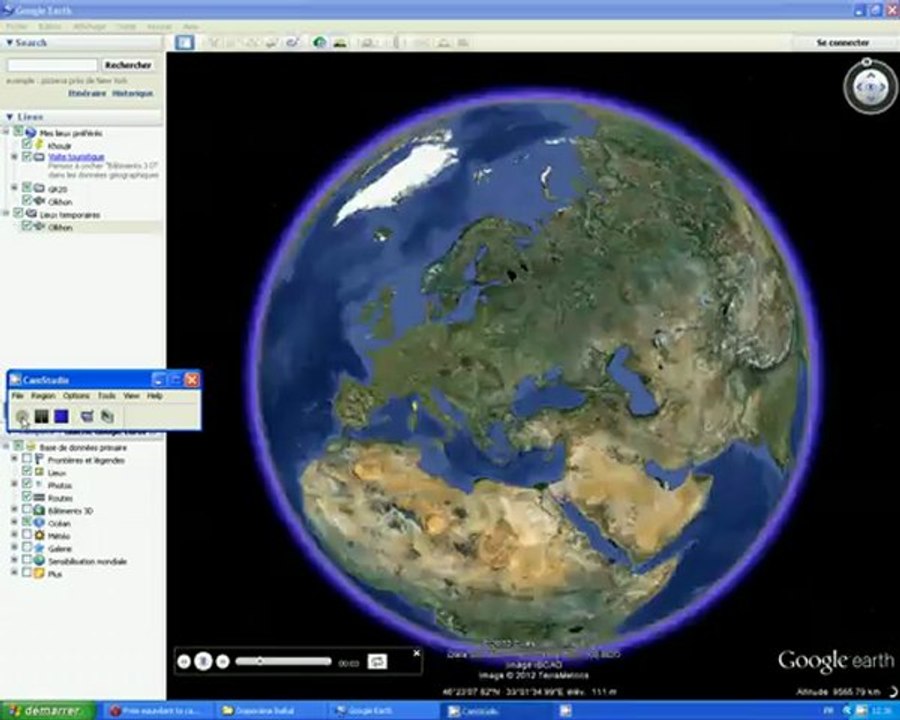The width and height of the screenshot is (900, 720).
Task: Expand the Galerie layer node
Action: click(x=14, y=547)
